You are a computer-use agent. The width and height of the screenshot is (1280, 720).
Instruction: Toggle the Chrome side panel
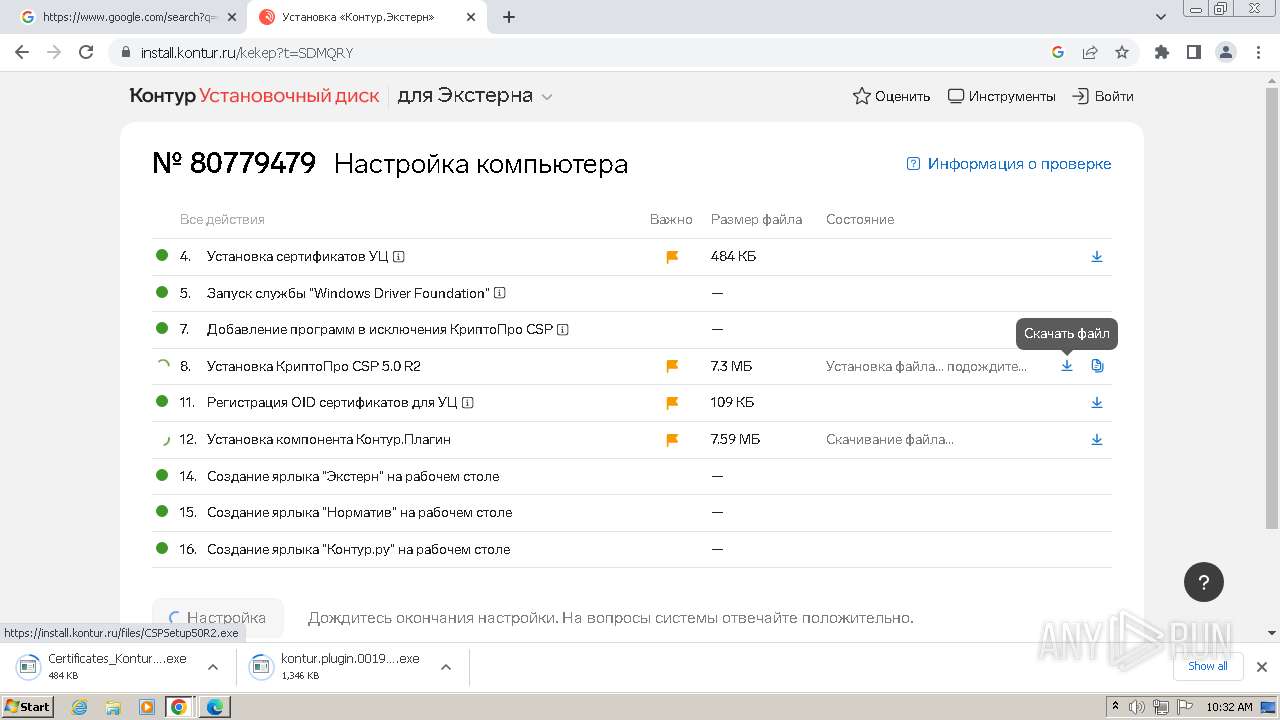click(x=1193, y=52)
